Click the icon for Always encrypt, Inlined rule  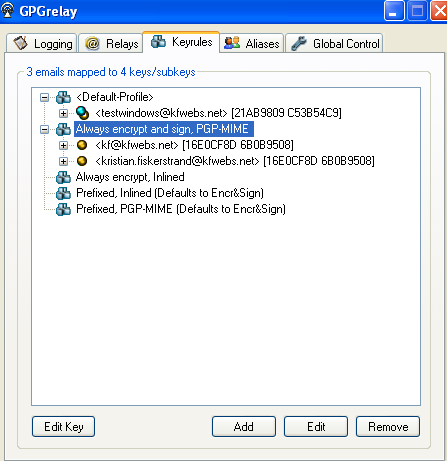(x=63, y=177)
